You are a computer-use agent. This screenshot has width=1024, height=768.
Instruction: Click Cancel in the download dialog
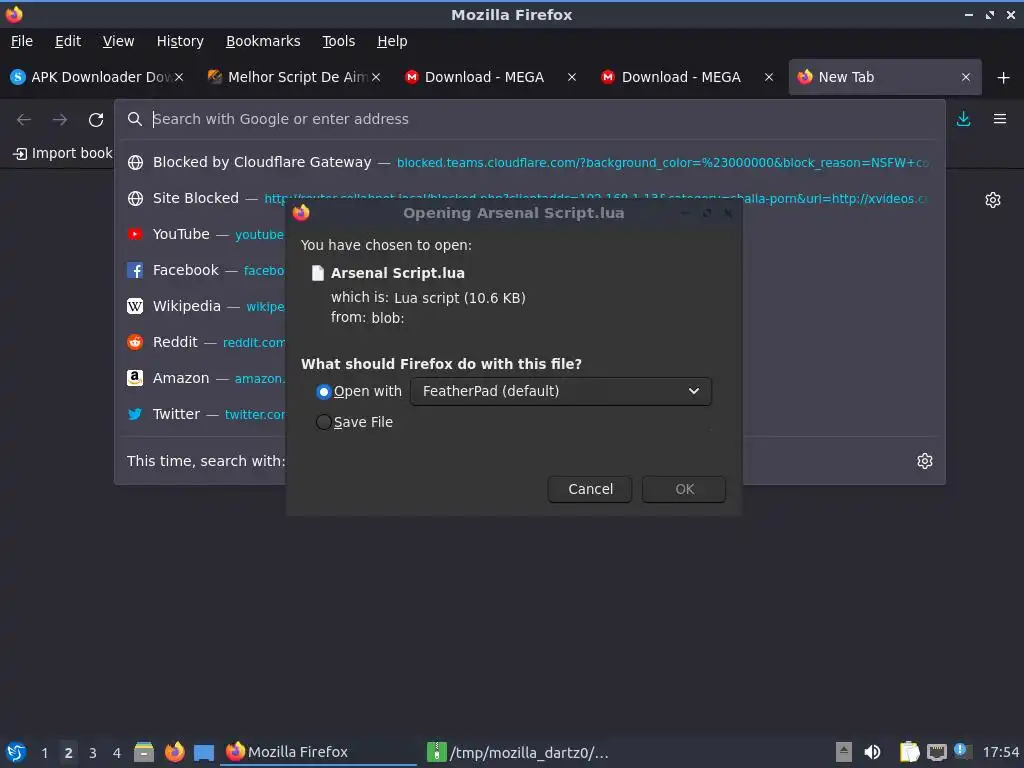pos(590,489)
